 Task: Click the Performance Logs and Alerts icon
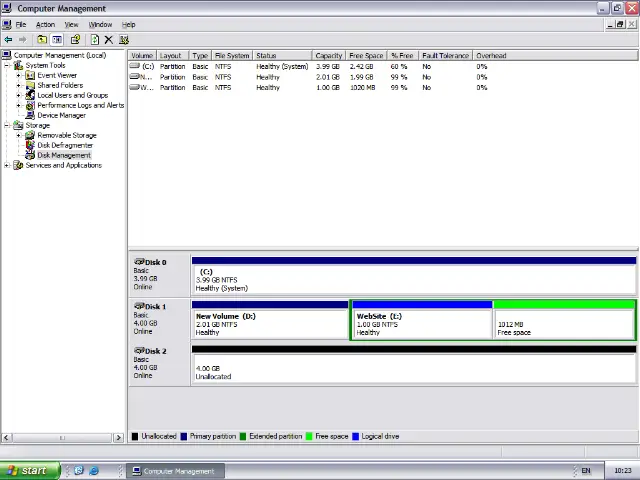click(30, 105)
